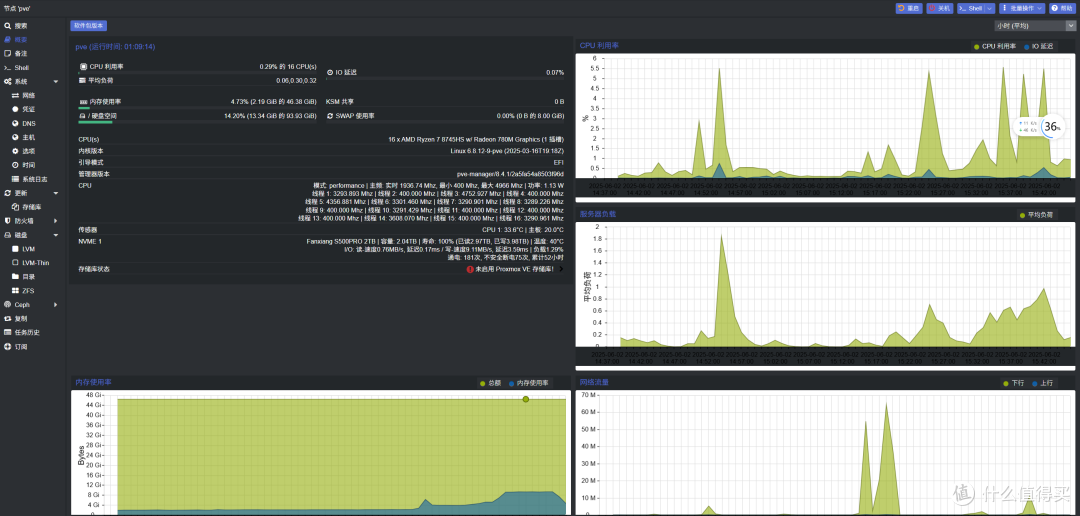The height and width of the screenshot is (516, 1080).
Task: Click the 内存使用率 green progress bar
Action: pos(84,108)
